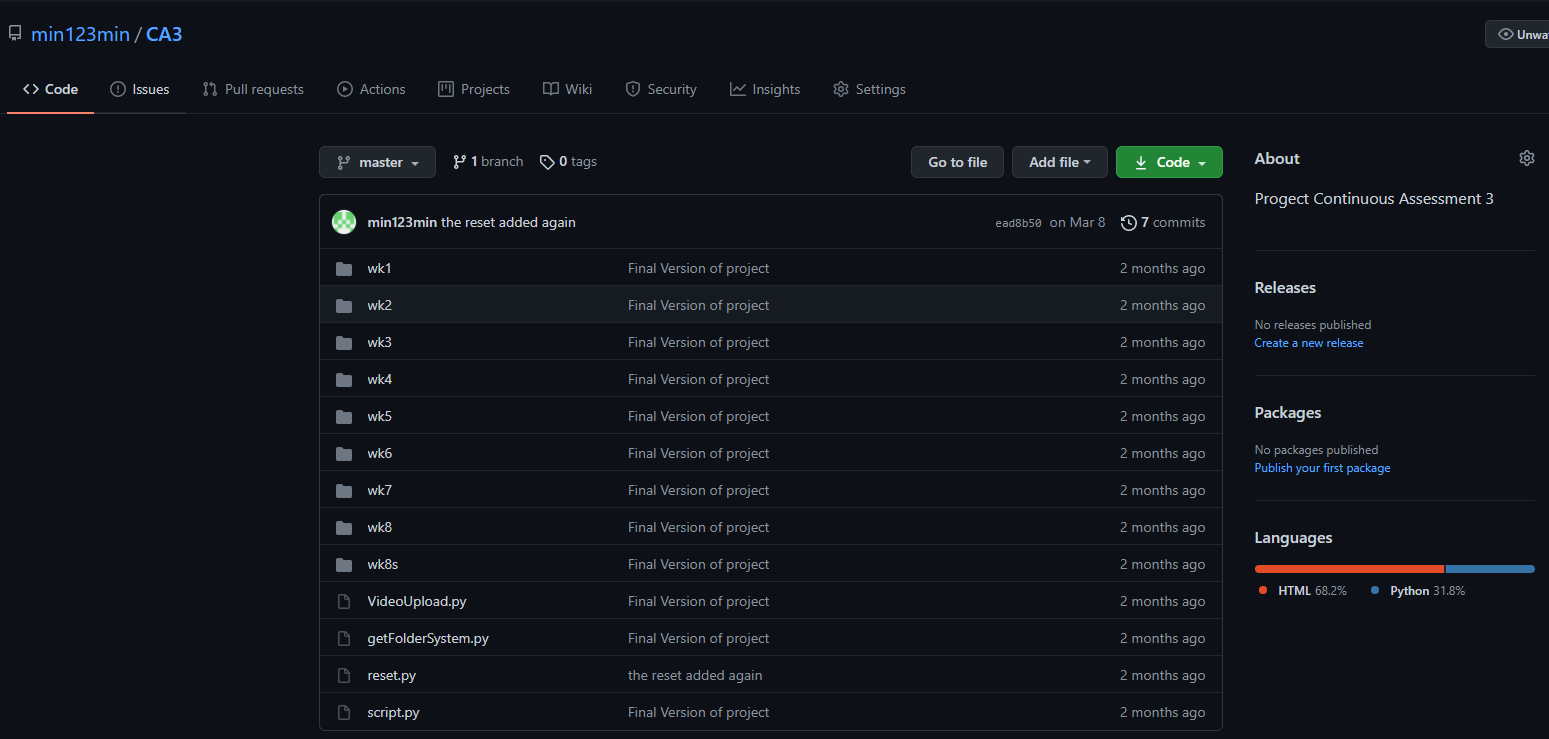Image resolution: width=1549 pixels, height=739 pixels.
Task: Click the min123min author name in commit bar
Action: coord(402,223)
